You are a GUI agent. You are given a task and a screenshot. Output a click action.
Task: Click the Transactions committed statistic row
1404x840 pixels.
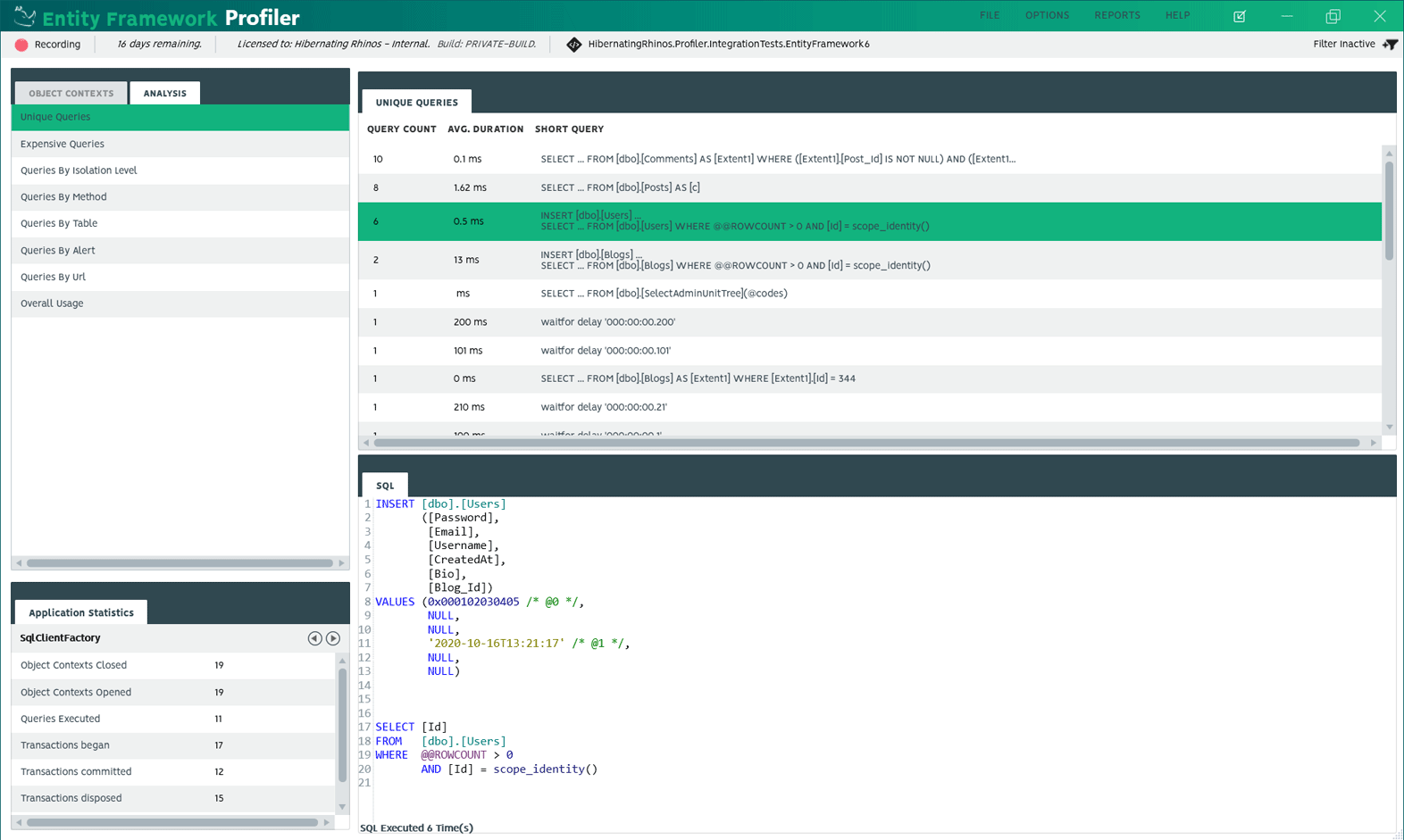pos(173,772)
